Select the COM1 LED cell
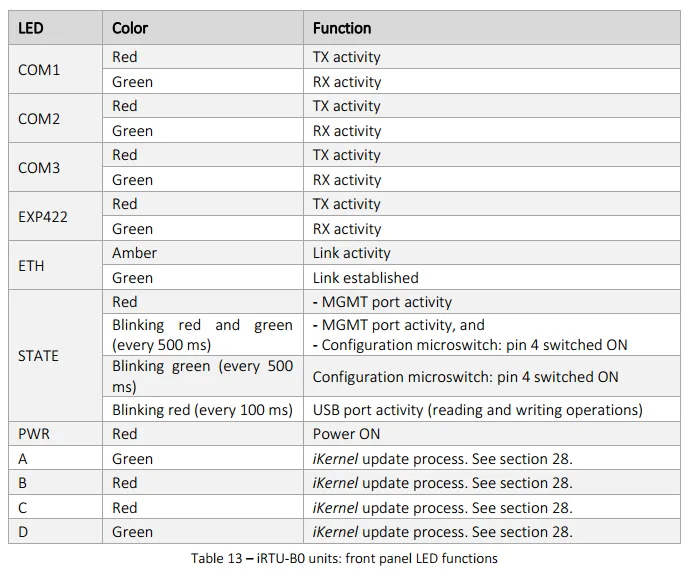This screenshot has height=571, width=687. pyautogui.click(x=55, y=69)
